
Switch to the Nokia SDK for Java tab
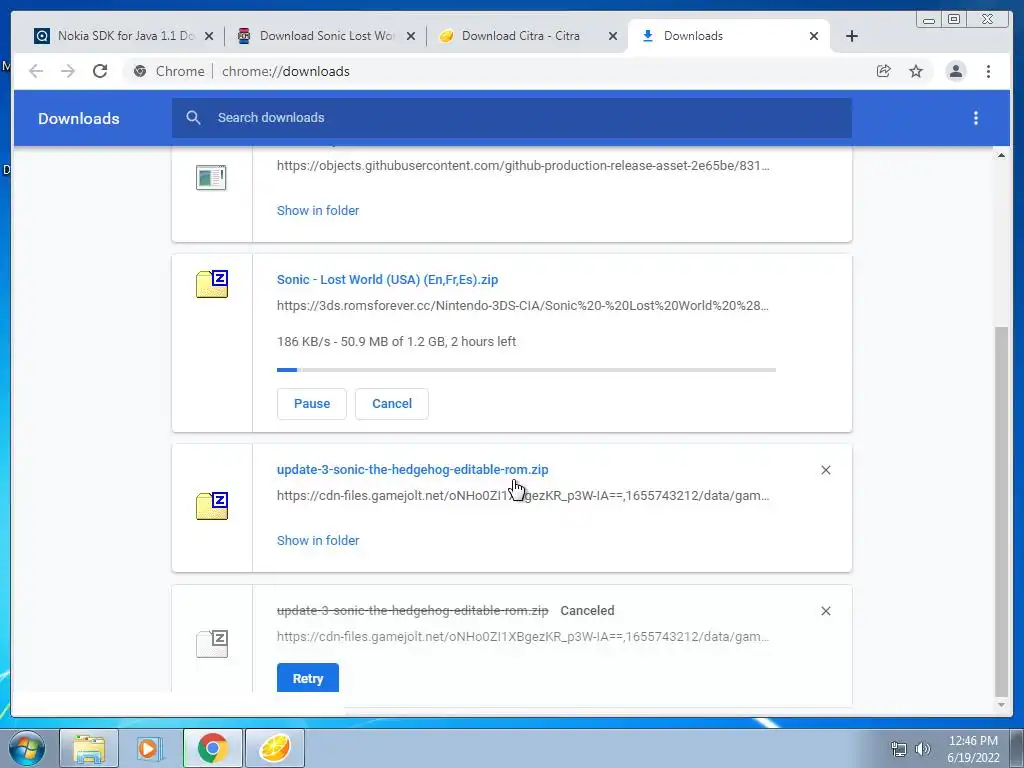point(124,36)
